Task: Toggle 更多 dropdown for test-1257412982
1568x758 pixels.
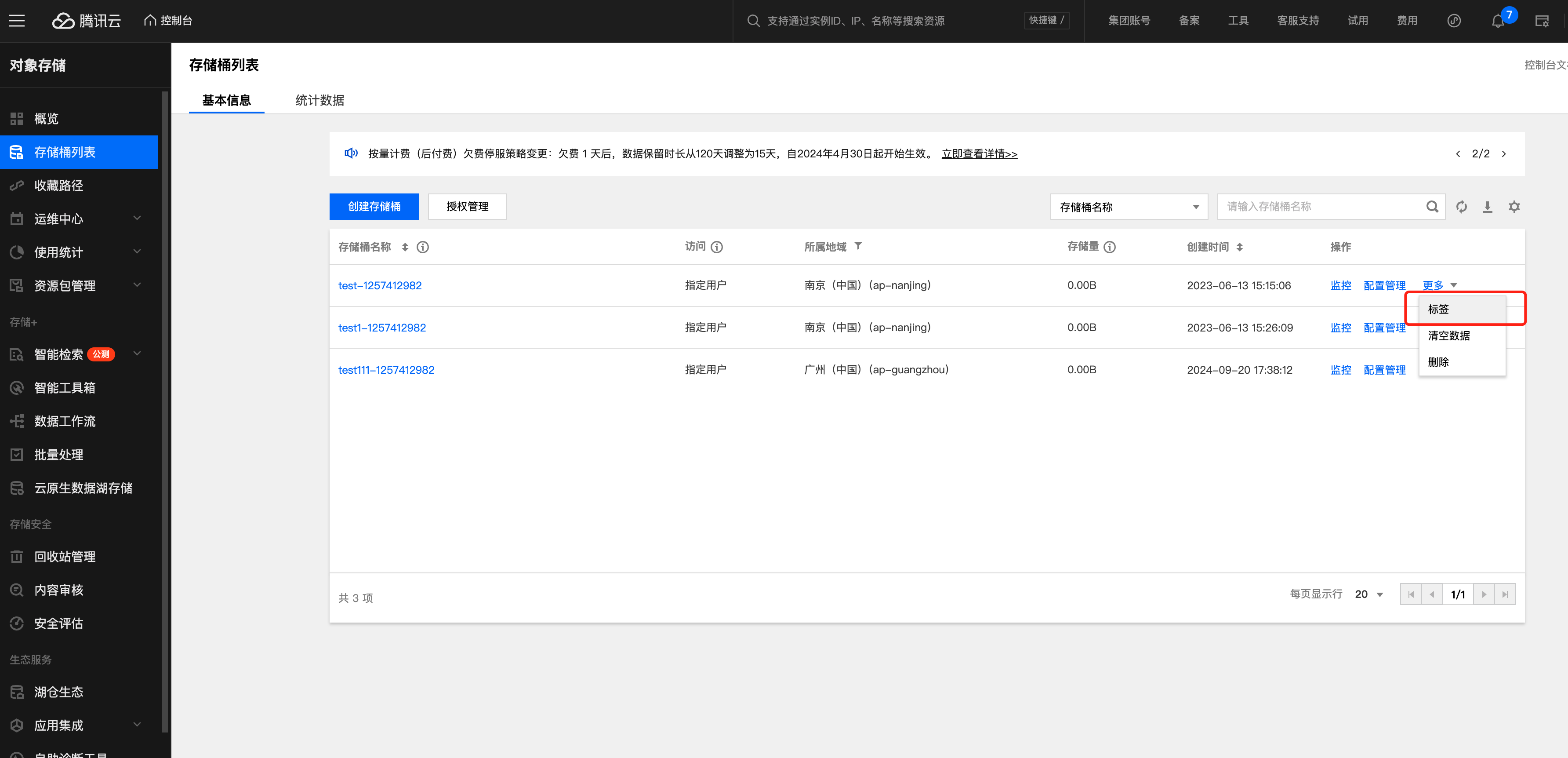Action: [x=1440, y=285]
